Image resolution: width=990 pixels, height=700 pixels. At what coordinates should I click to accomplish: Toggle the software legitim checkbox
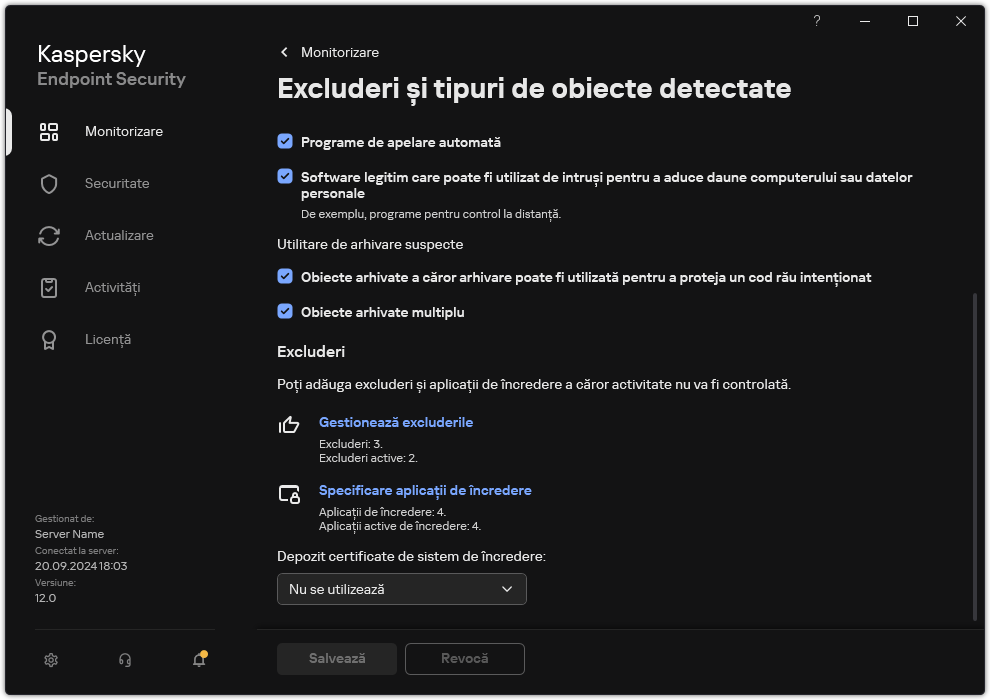pyautogui.click(x=285, y=177)
